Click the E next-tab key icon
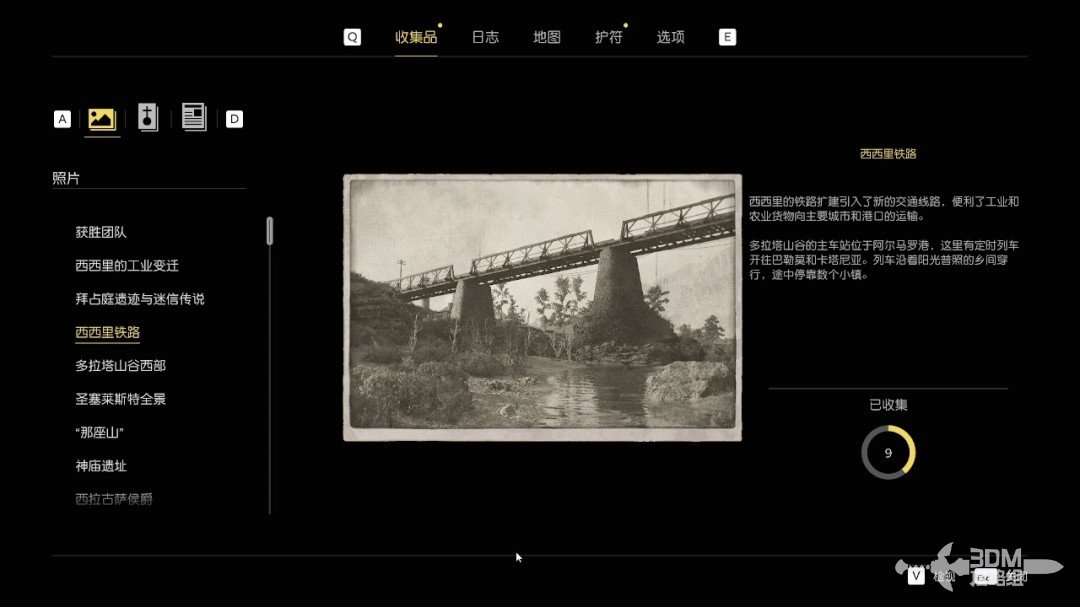Screen dimensions: 1080x607 (727, 37)
